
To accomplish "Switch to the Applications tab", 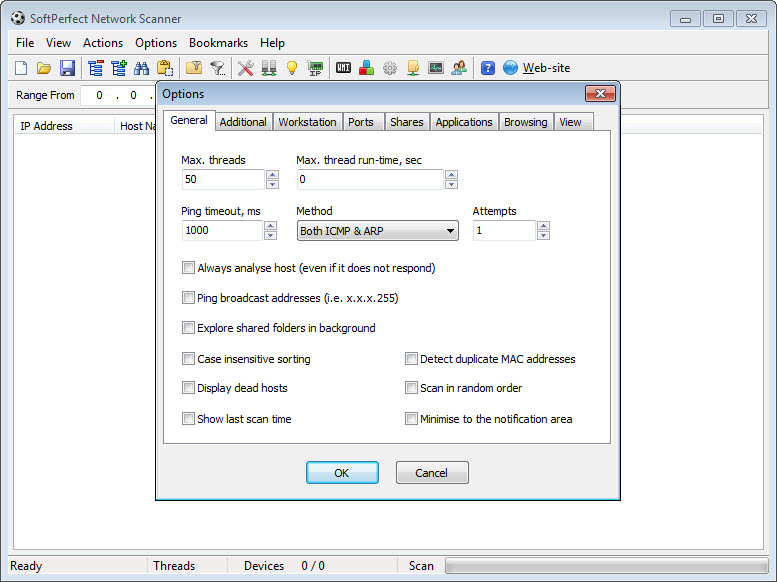I will pos(464,122).
